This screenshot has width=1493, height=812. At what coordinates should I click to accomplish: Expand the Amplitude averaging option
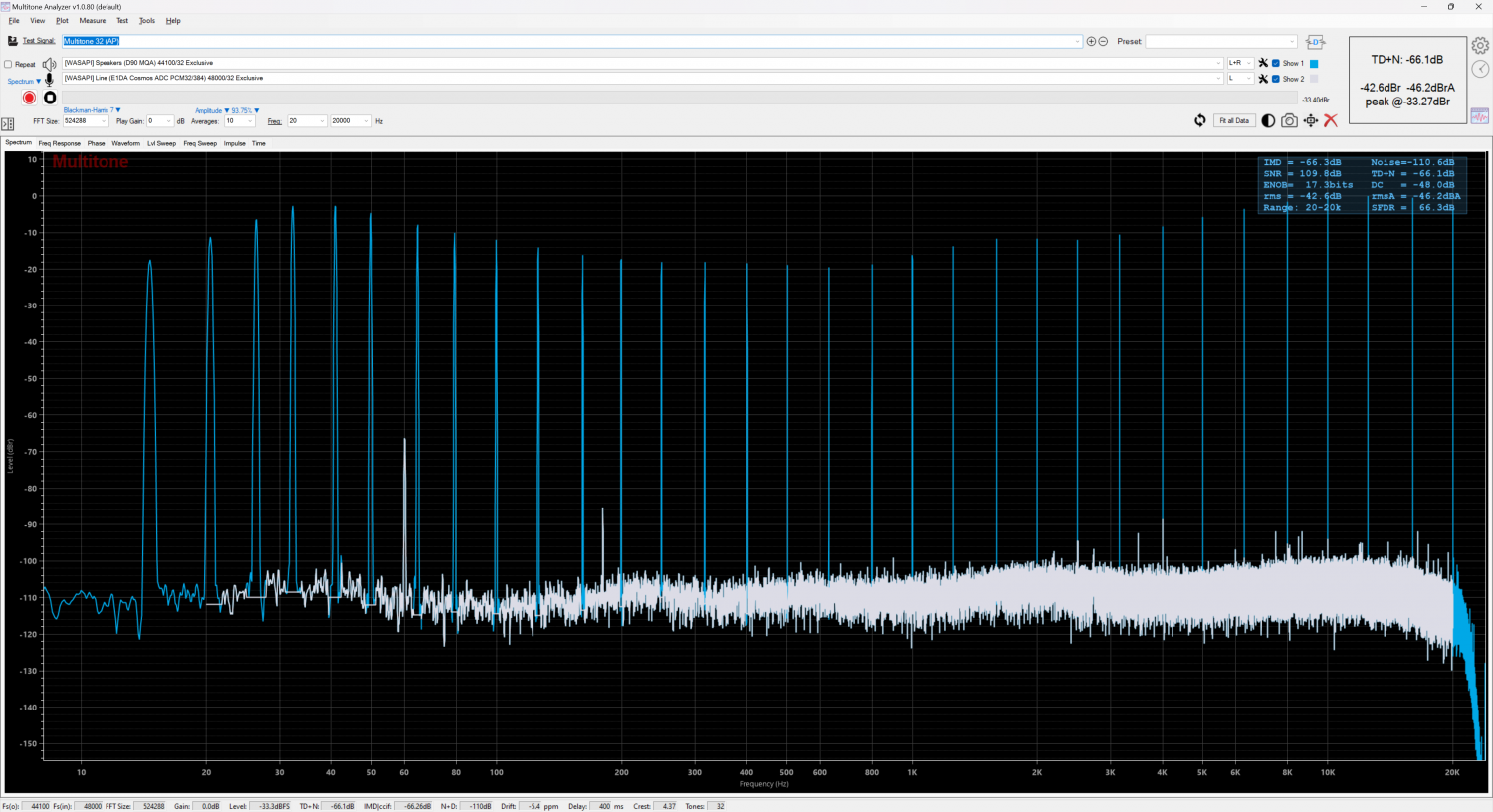click(x=212, y=110)
